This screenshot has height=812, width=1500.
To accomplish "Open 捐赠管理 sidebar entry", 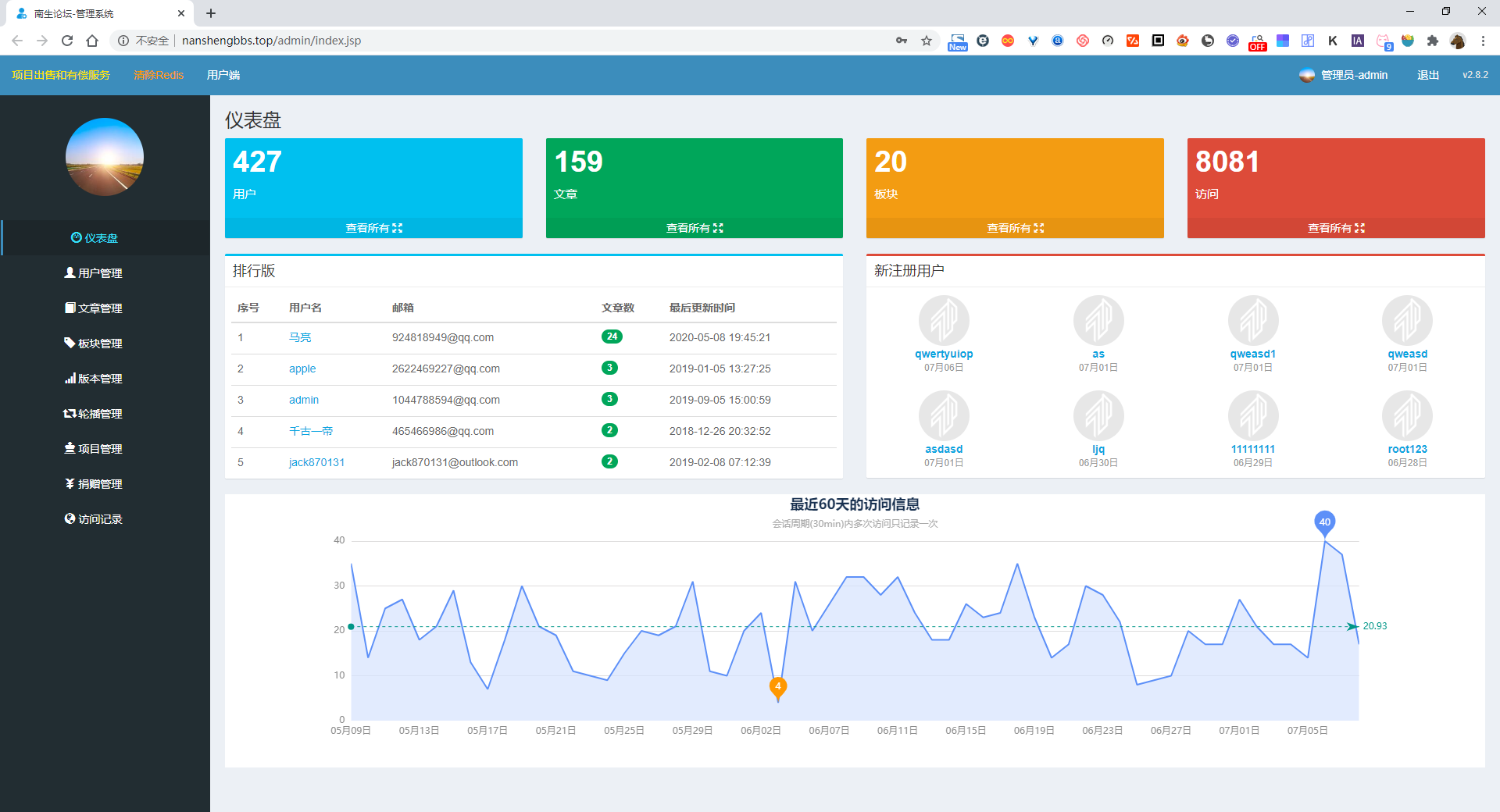I will pos(94,484).
